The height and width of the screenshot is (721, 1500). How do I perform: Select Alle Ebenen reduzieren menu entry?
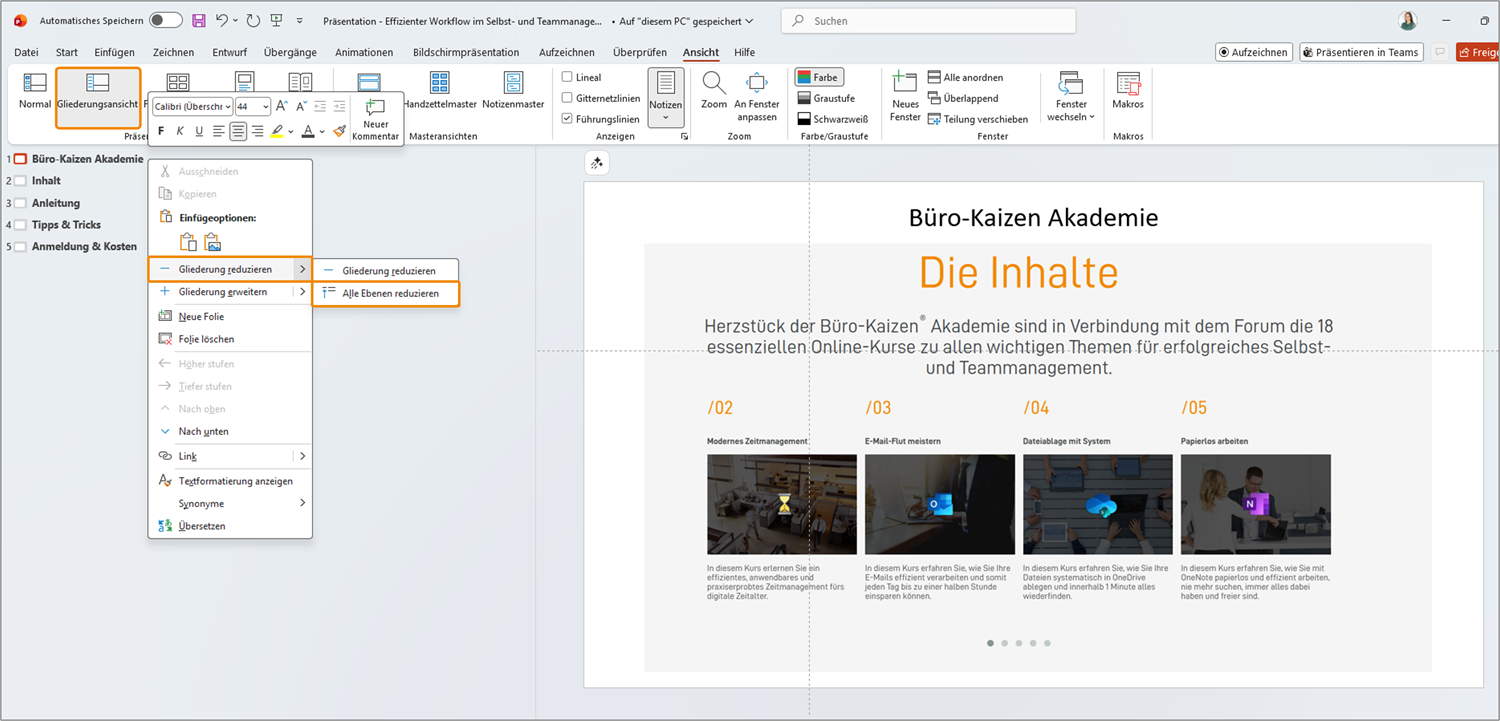coord(389,293)
